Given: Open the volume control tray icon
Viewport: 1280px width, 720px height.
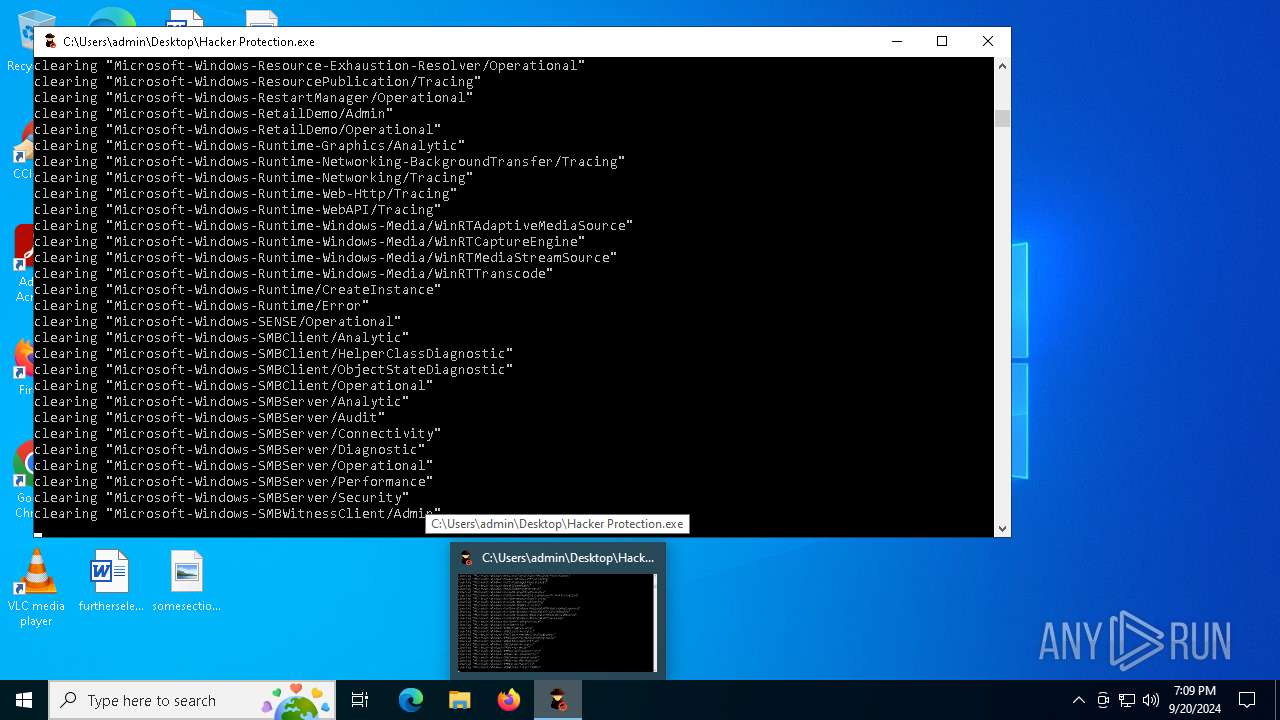Looking at the screenshot, I should (1151, 700).
